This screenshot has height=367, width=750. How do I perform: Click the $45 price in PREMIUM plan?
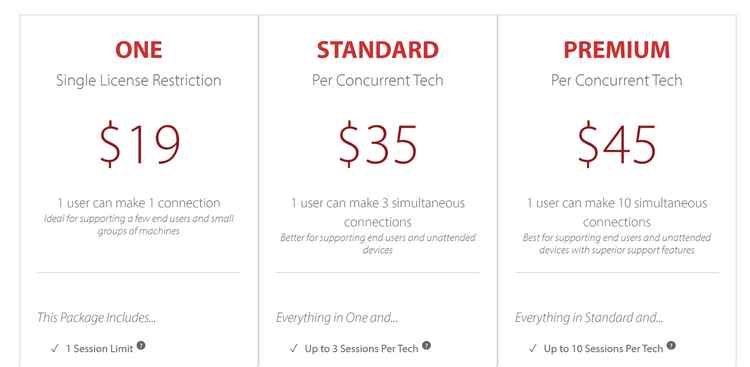click(617, 144)
